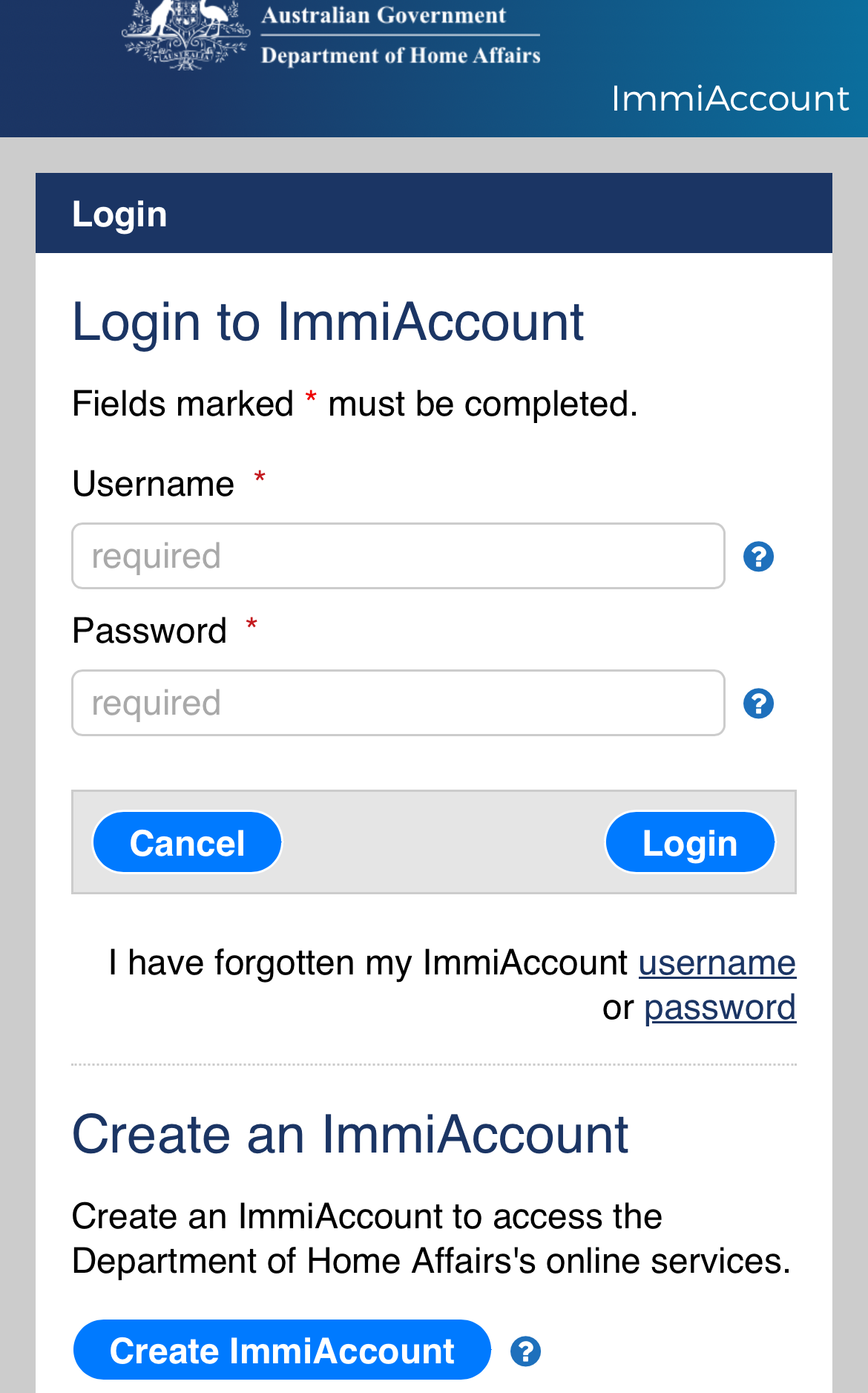This screenshot has height=1393, width=868.
Task: Click the Department of Home Affairs text
Action: pyautogui.click(x=401, y=56)
